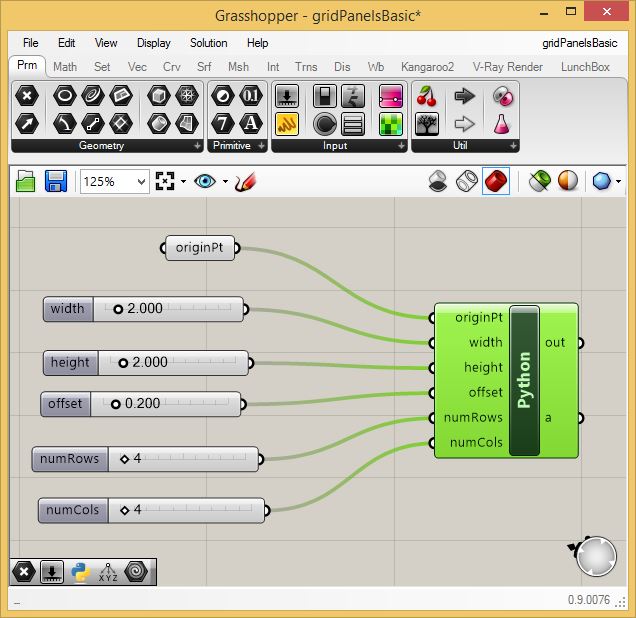Expand the Primitive panel plus
Image resolution: width=636 pixels, height=618 pixels.
click(261, 146)
